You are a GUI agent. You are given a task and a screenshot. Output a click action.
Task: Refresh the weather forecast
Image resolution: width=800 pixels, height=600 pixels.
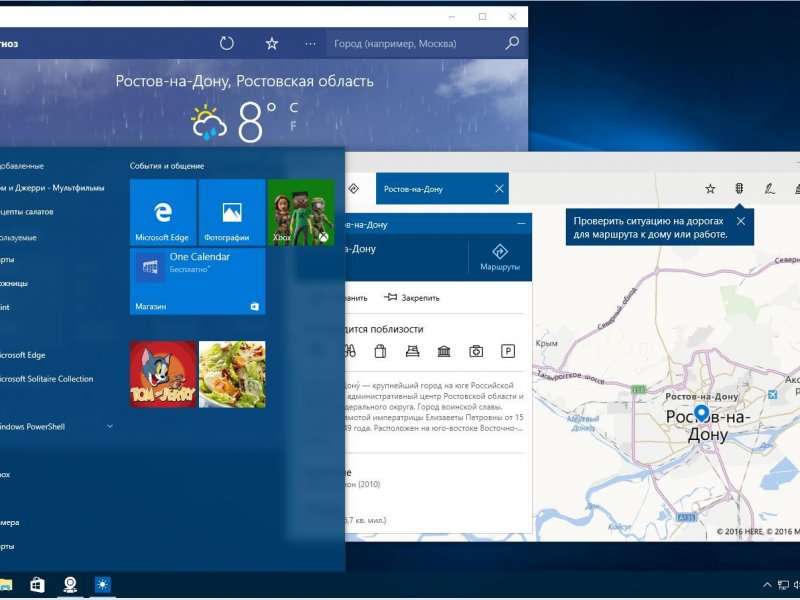coord(227,43)
